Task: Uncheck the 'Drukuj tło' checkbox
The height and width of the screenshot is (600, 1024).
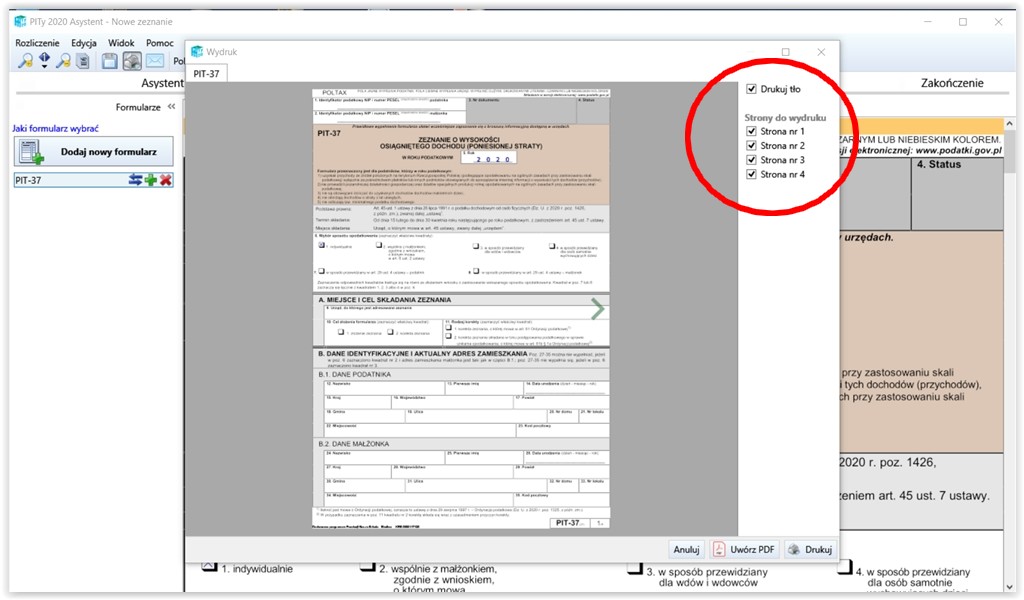Action: [x=752, y=89]
